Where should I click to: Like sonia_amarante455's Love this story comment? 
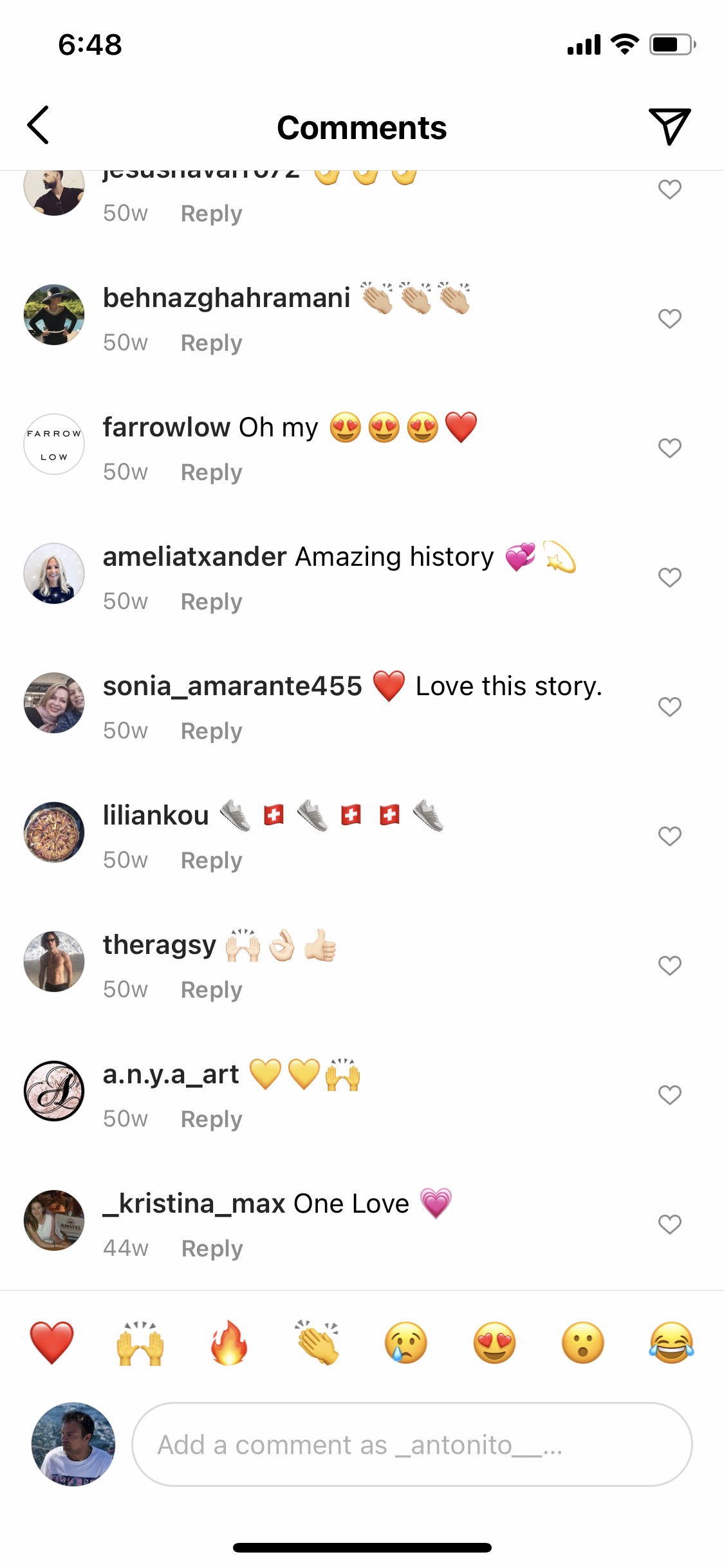(670, 707)
